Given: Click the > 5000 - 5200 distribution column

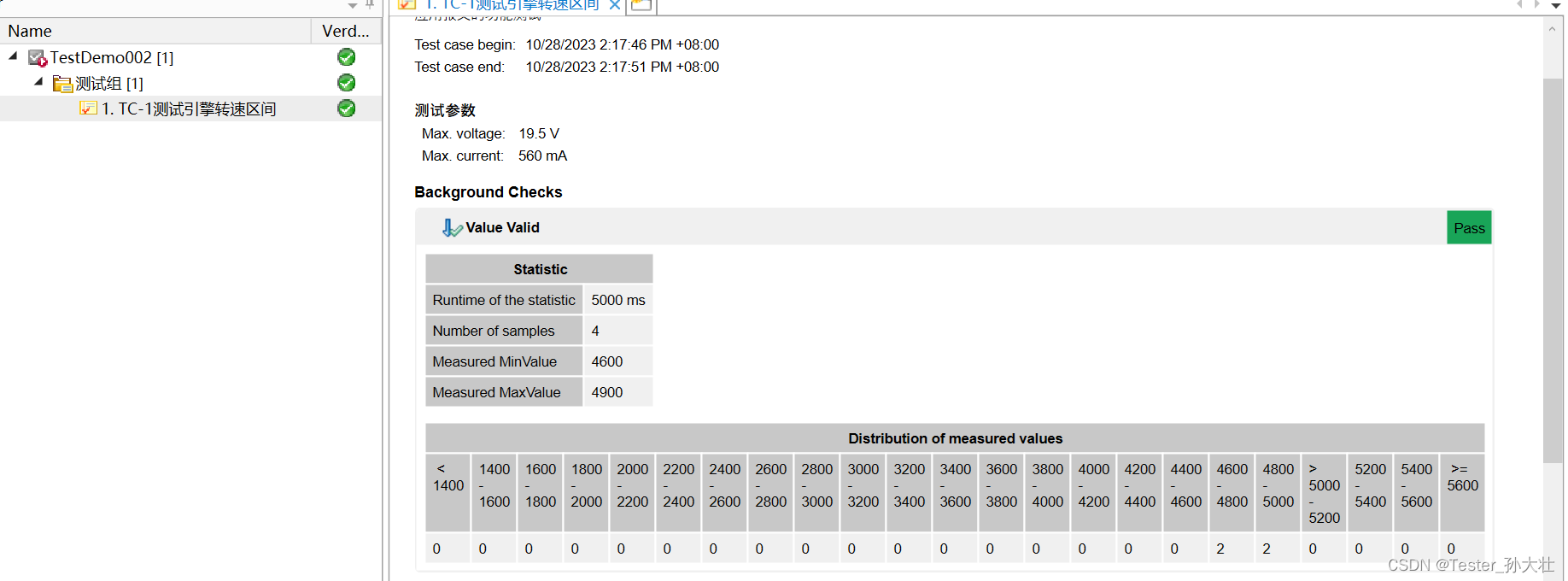Looking at the screenshot, I should tap(1325, 493).
